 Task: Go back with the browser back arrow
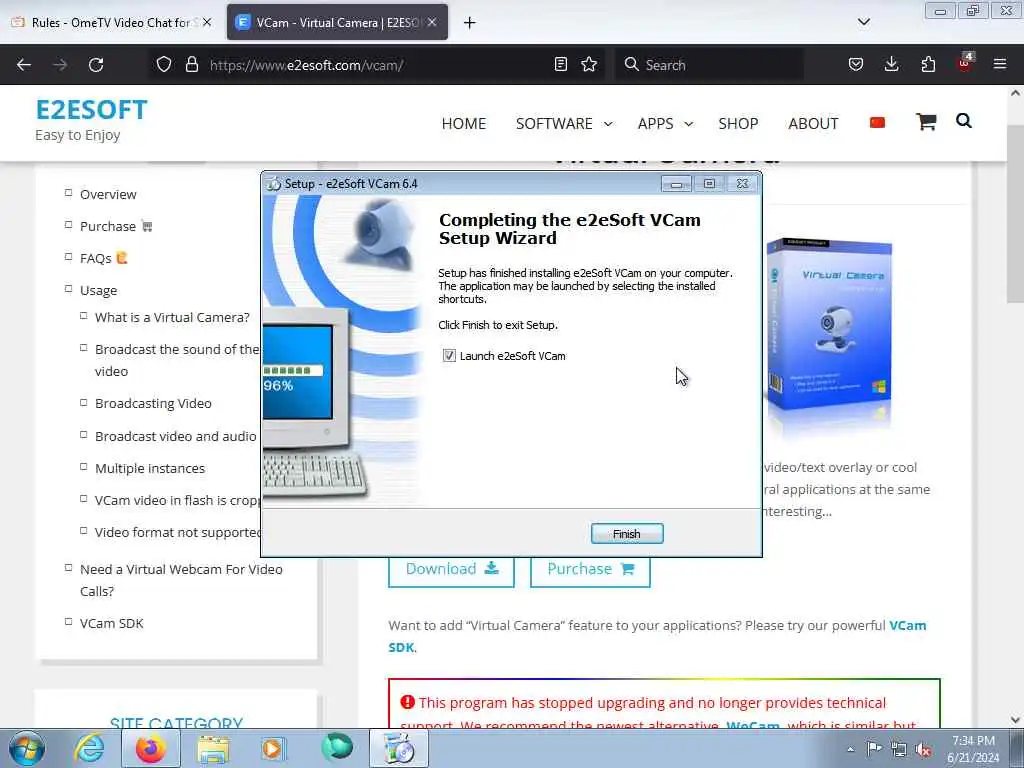tap(24, 65)
